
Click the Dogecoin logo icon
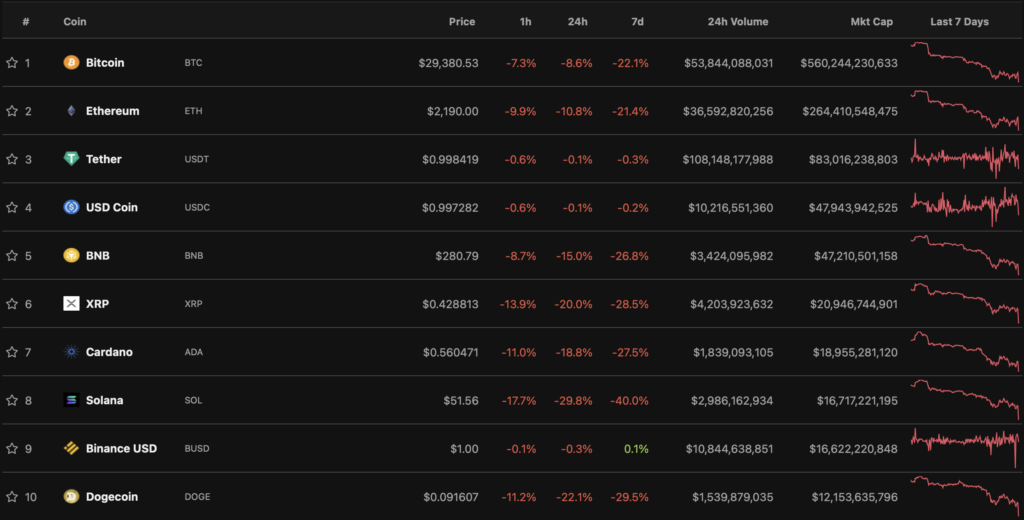(x=71, y=497)
